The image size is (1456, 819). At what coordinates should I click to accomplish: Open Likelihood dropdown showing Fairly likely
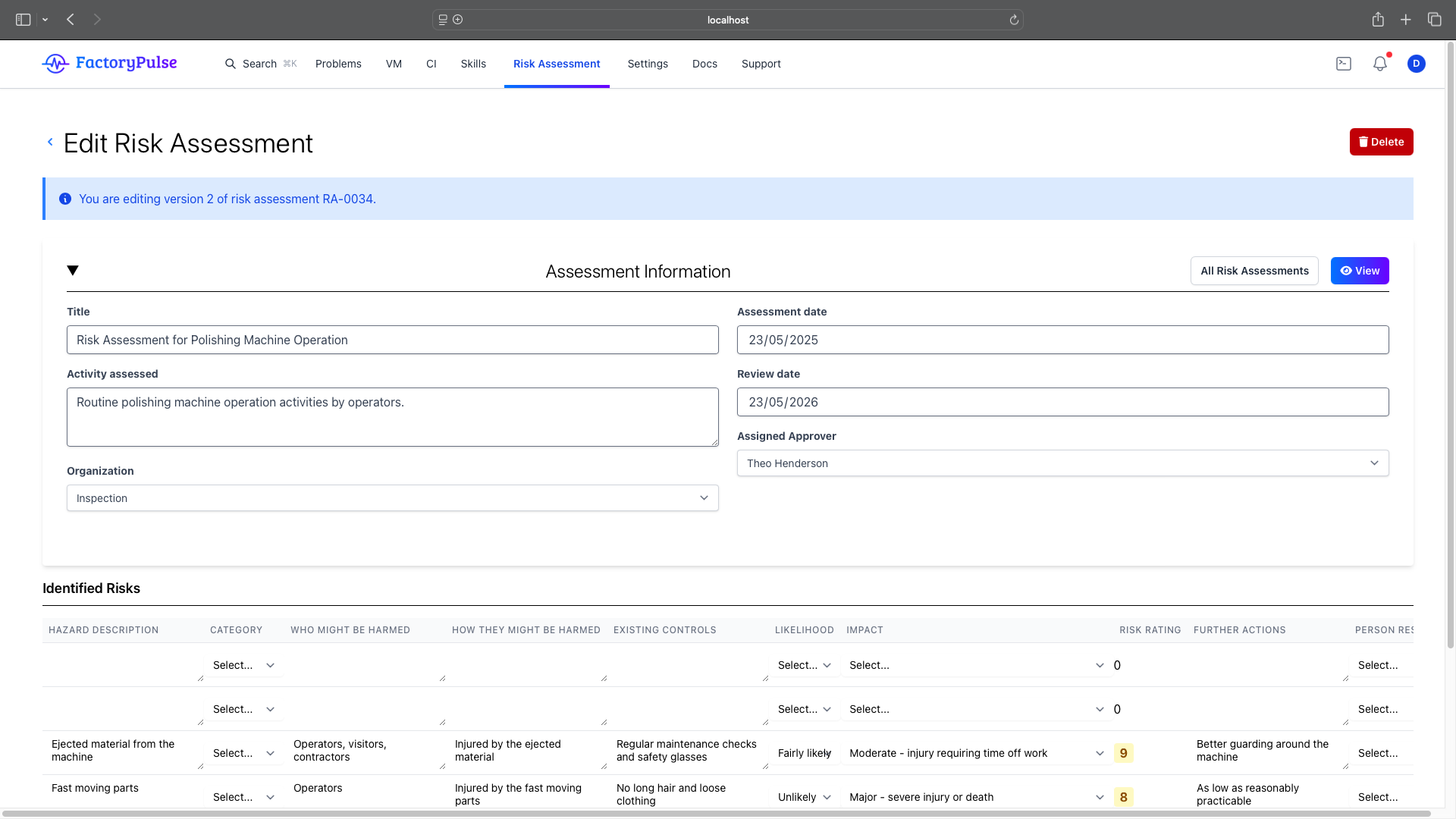click(805, 753)
